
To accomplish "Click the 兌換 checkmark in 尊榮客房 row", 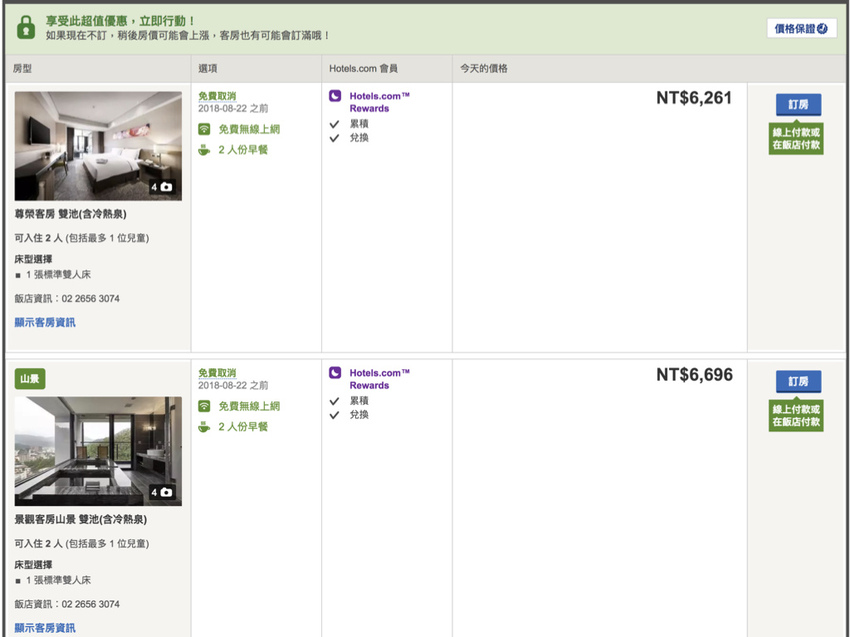I will 335,138.
